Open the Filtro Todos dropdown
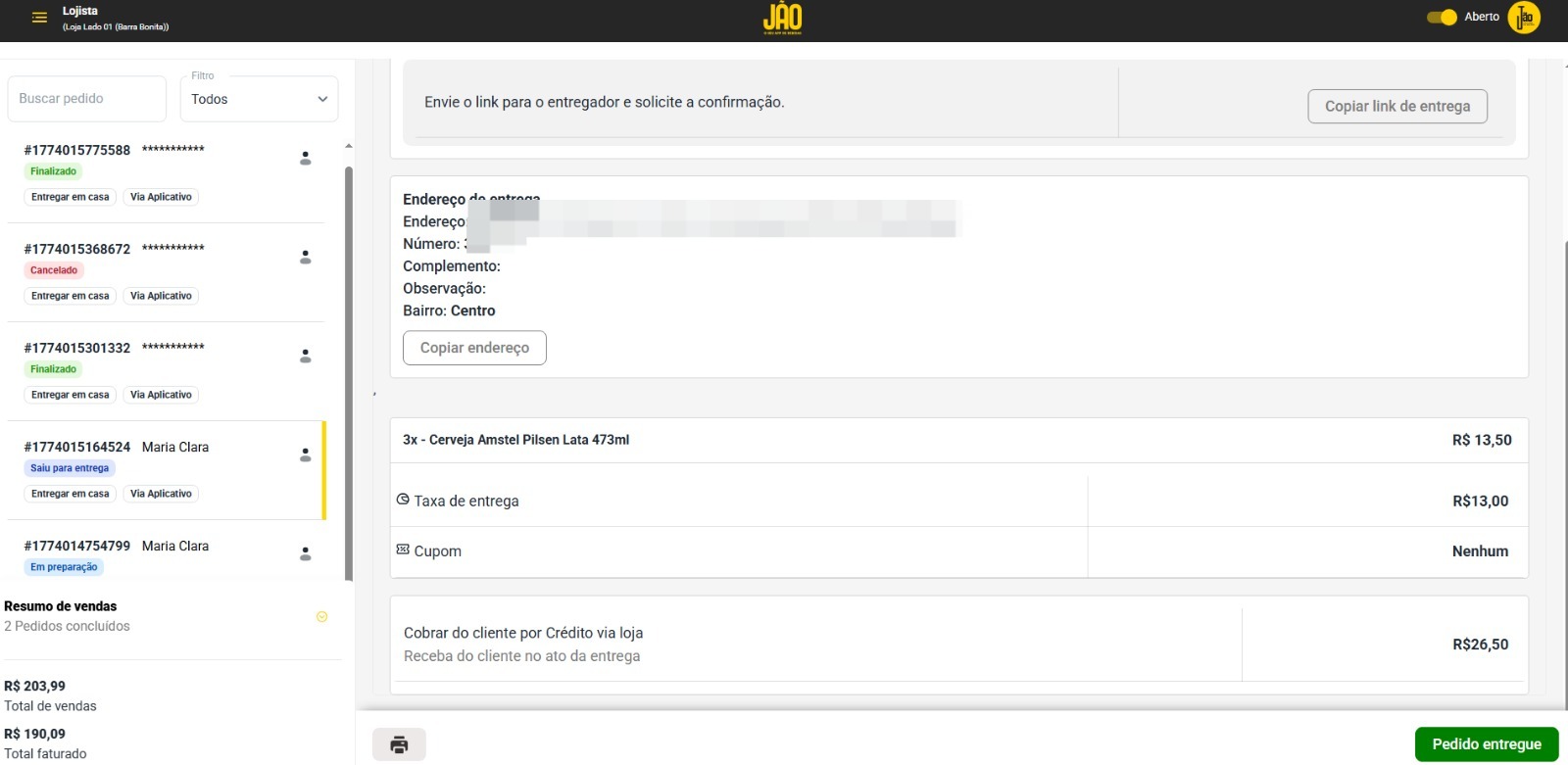This screenshot has height=765, width=1568. click(x=259, y=99)
